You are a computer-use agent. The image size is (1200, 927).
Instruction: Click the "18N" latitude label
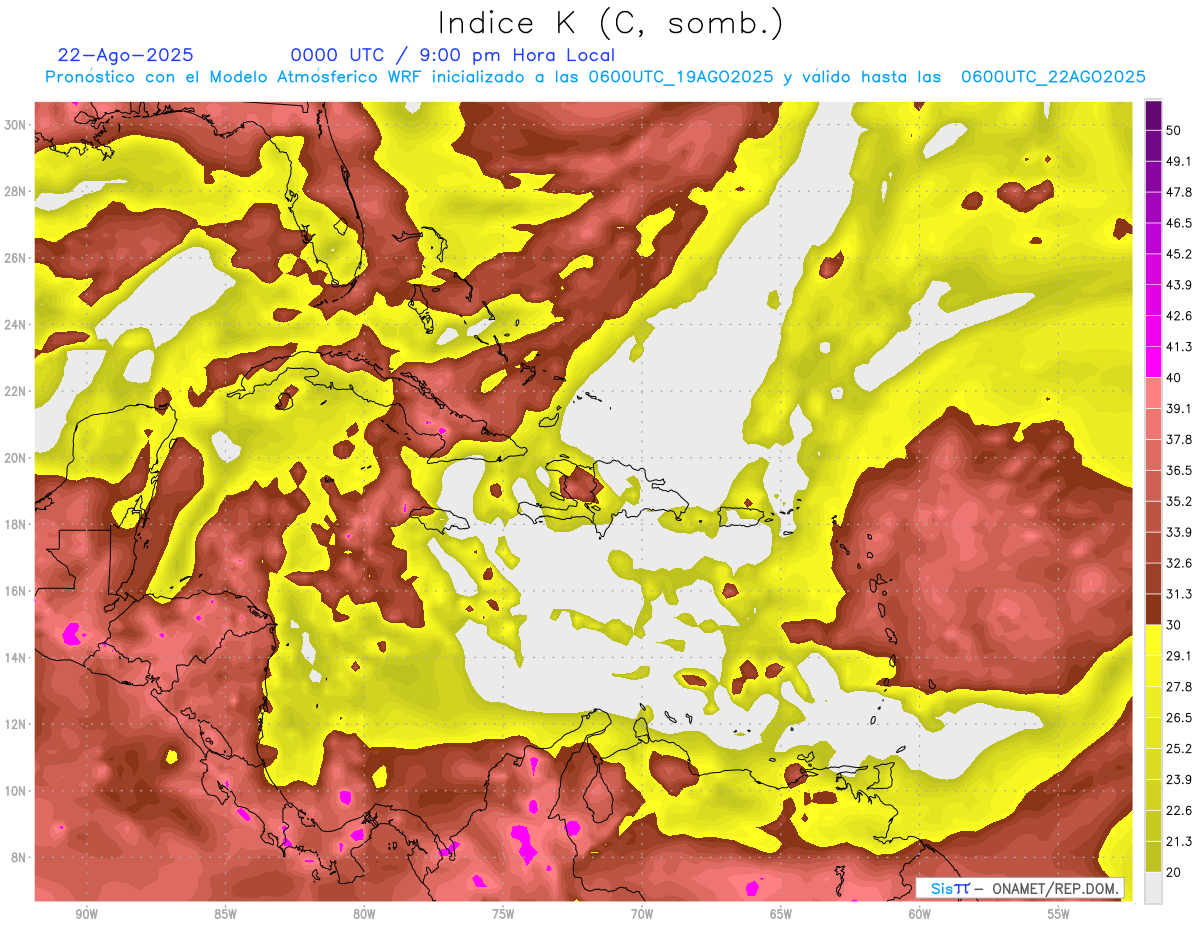16,524
